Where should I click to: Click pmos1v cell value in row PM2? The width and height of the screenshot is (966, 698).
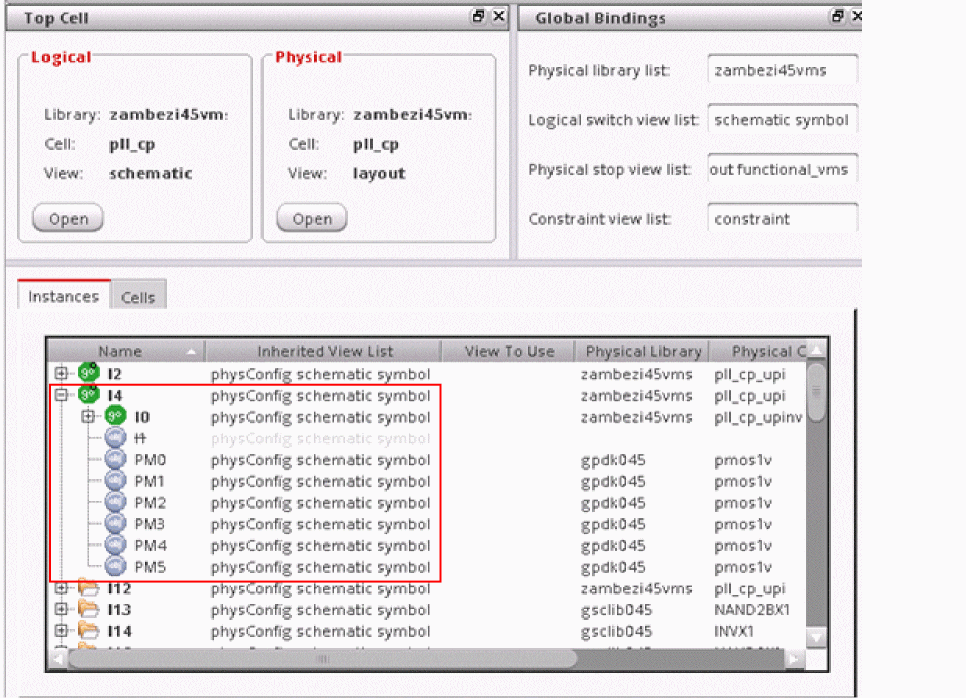[743, 503]
